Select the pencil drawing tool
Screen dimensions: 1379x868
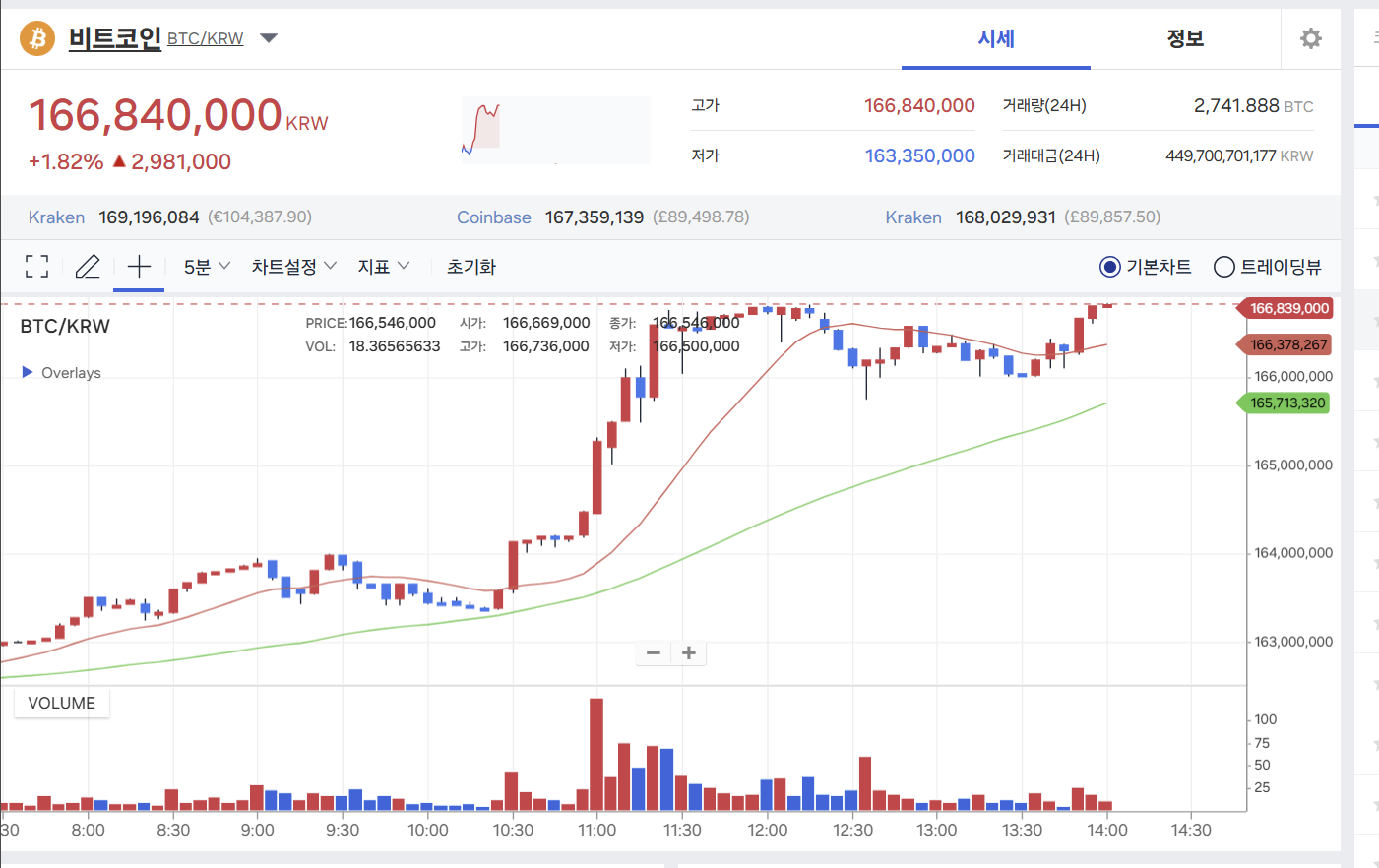tap(88, 267)
